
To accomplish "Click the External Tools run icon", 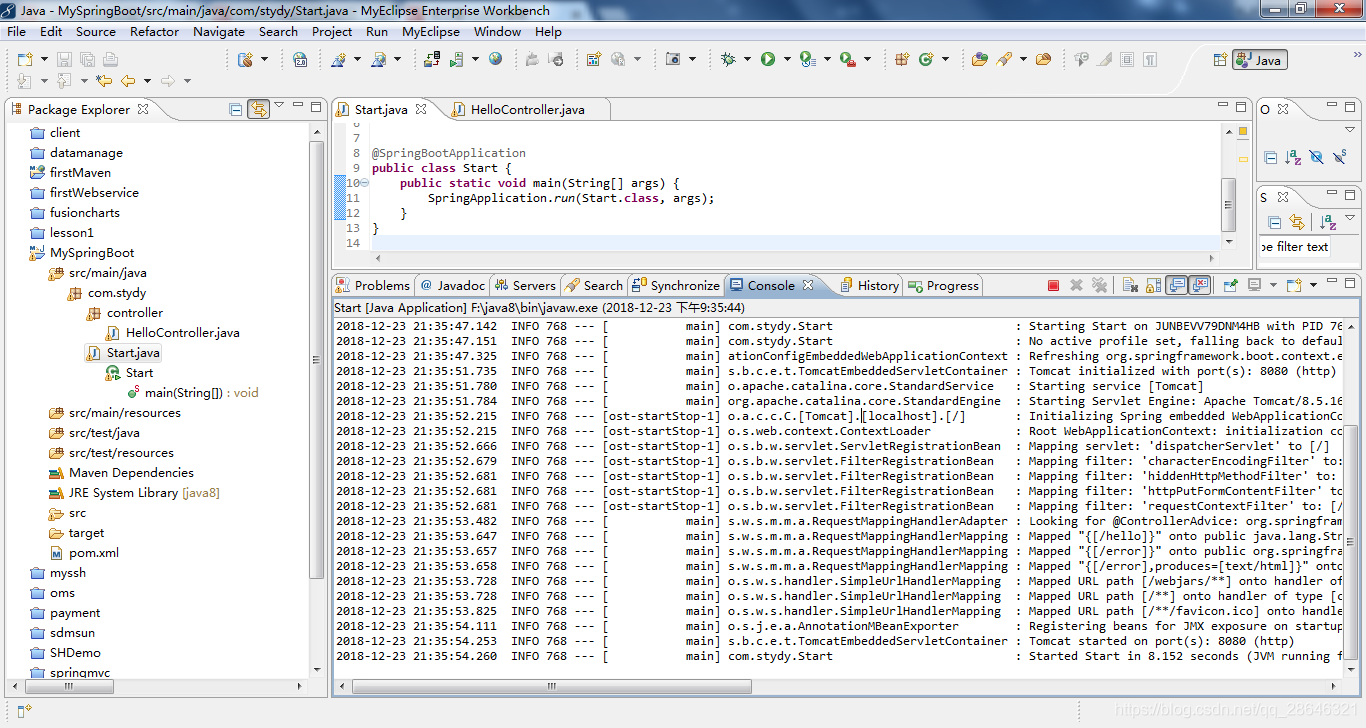I will click(848, 59).
